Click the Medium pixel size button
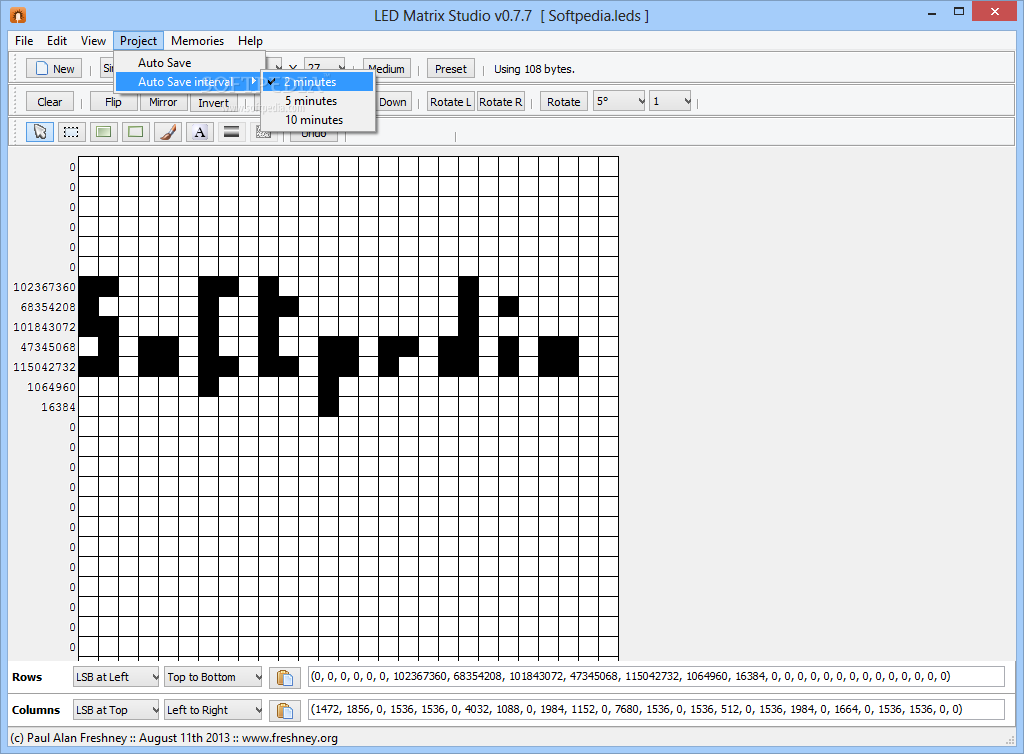The height and width of the screenshot is (754, 1024). [387, 69]
